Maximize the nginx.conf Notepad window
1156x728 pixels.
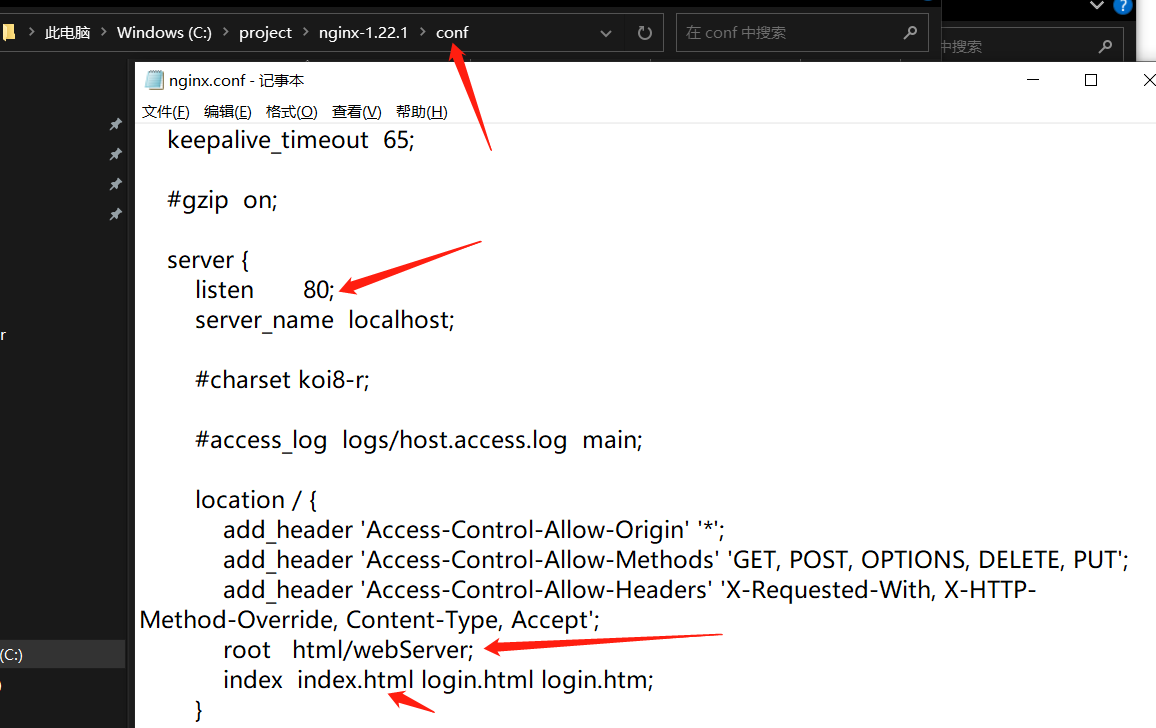pyautogui.click(x=1091, y=81)
